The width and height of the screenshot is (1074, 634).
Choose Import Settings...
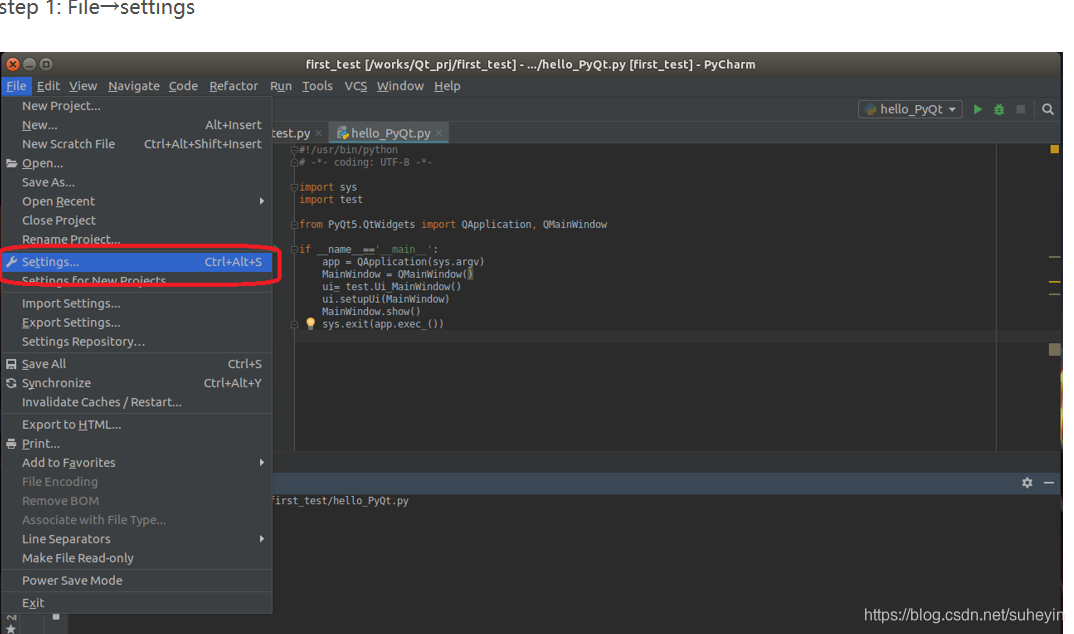coord(137,303)
